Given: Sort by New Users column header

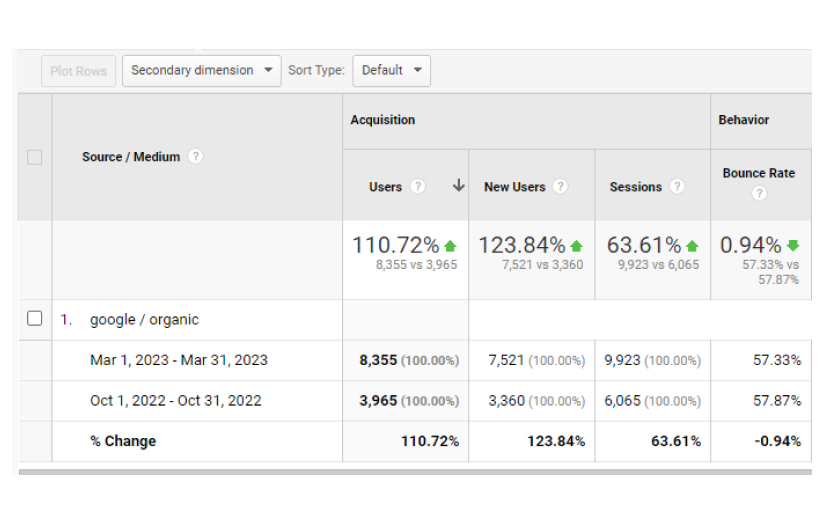Looking at the screenshot, I should point(515,187).
